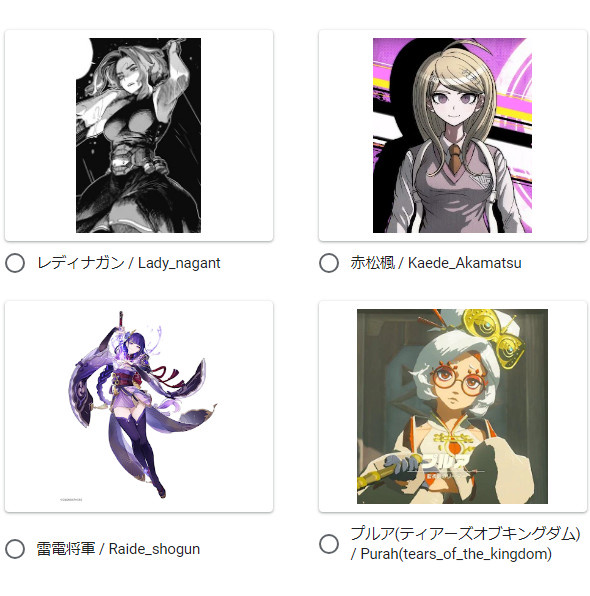Click the Japanese text 雷電将軍
Viewport: 590px width, 596px height.
[66, 549]
